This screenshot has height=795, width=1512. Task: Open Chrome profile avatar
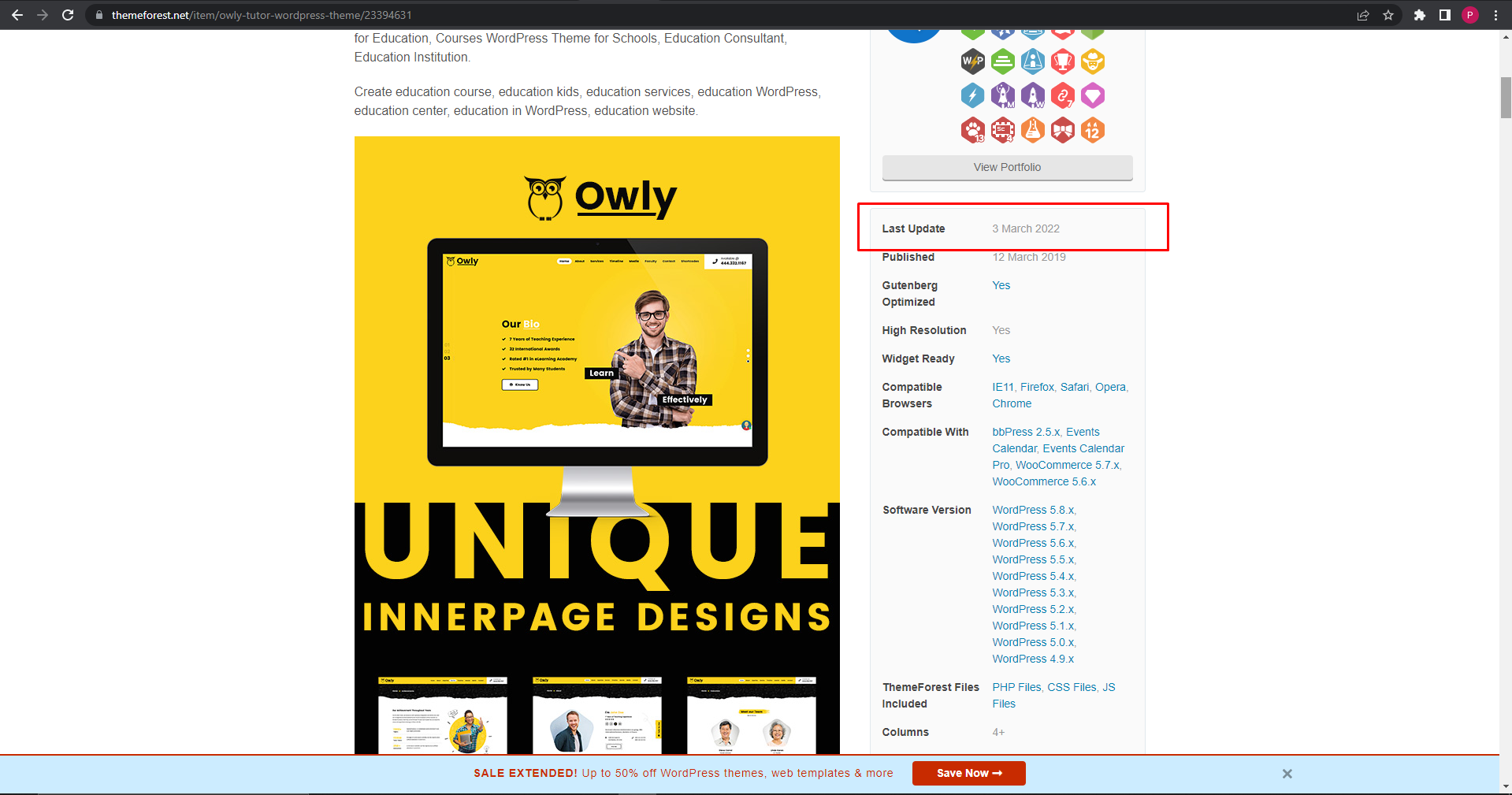pyautogui.click(x=1470, y=15)
